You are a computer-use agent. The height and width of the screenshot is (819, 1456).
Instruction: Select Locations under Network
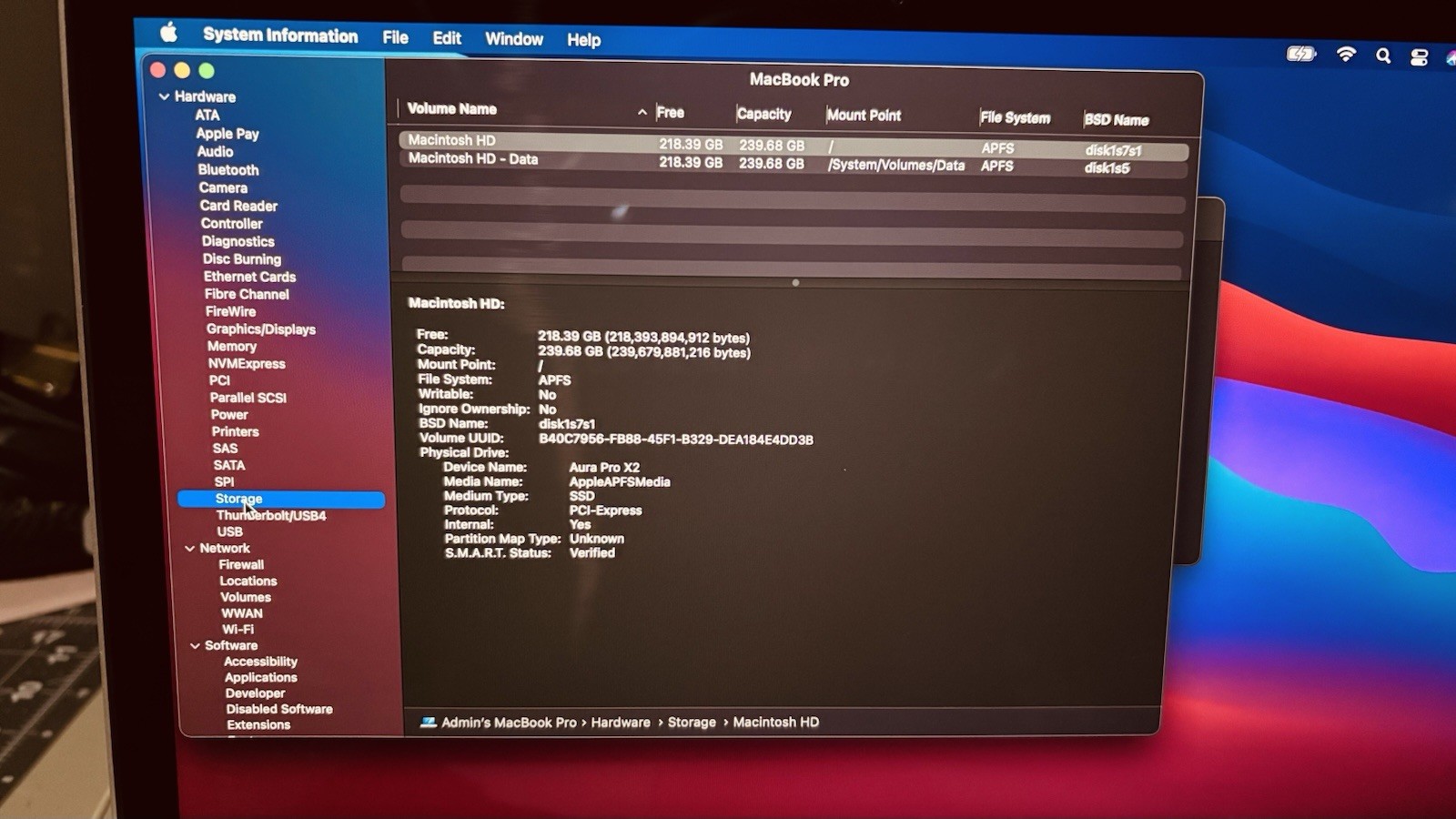(248, 581)
